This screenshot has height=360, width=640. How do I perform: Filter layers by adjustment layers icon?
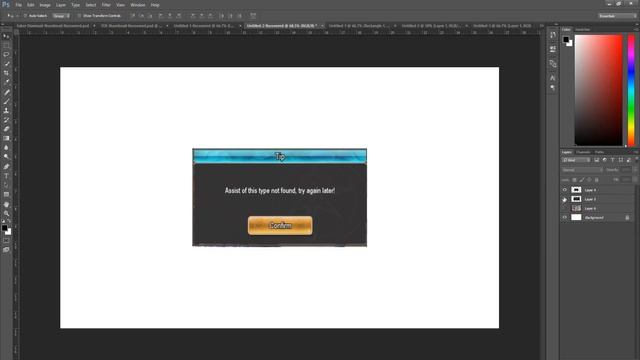[x=604, y=160]
